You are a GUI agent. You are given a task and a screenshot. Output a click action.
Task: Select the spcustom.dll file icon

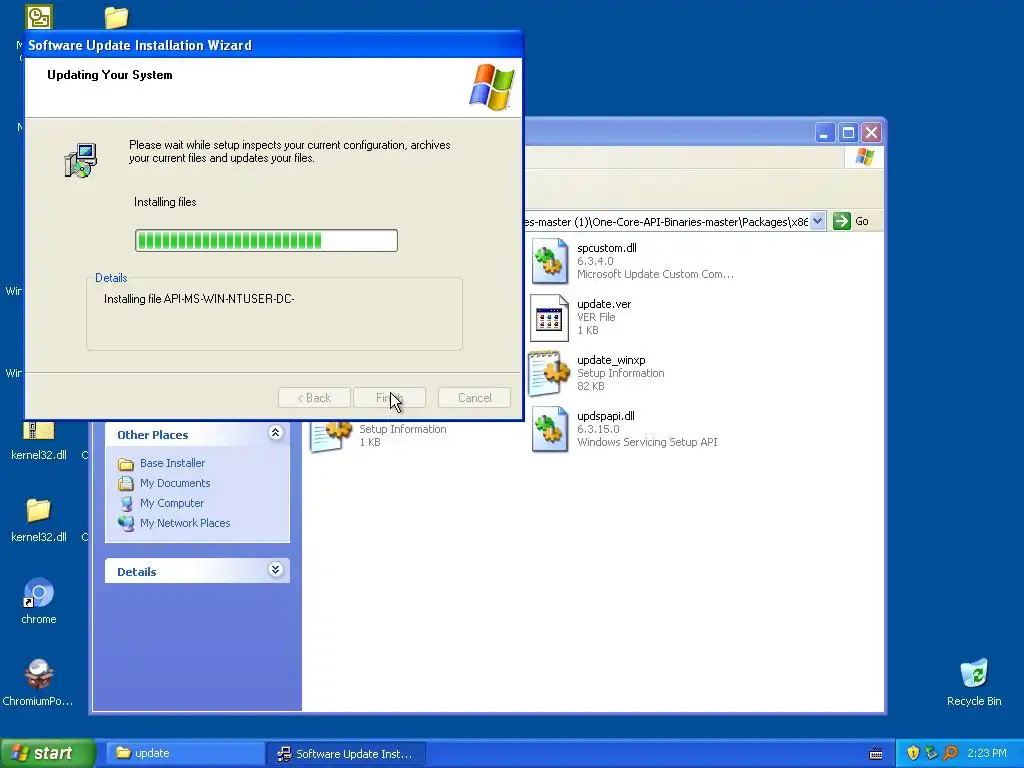(x=549, y=261)
